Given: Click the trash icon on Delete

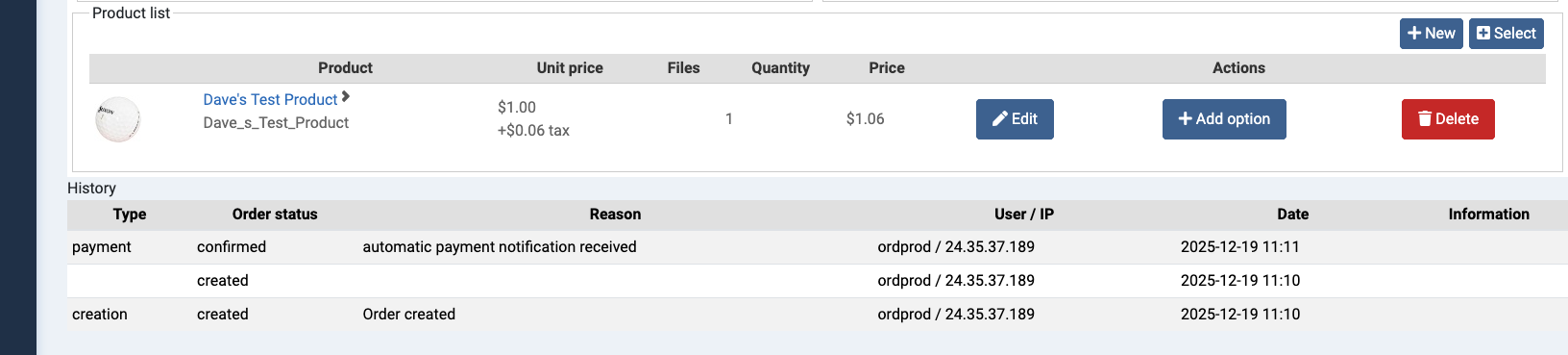Looking at the screenshot, I should pos(1425,118).
